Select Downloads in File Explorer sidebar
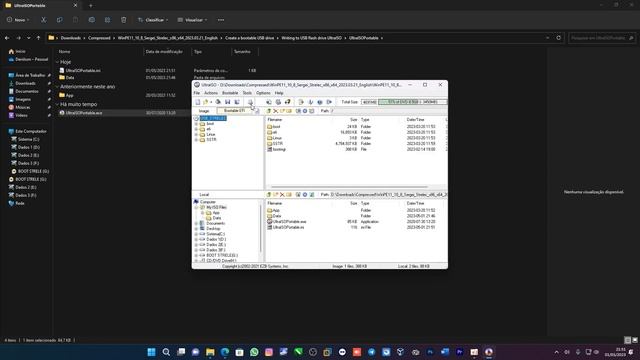This screenshot has width=640, height=360. pos(25,83)
